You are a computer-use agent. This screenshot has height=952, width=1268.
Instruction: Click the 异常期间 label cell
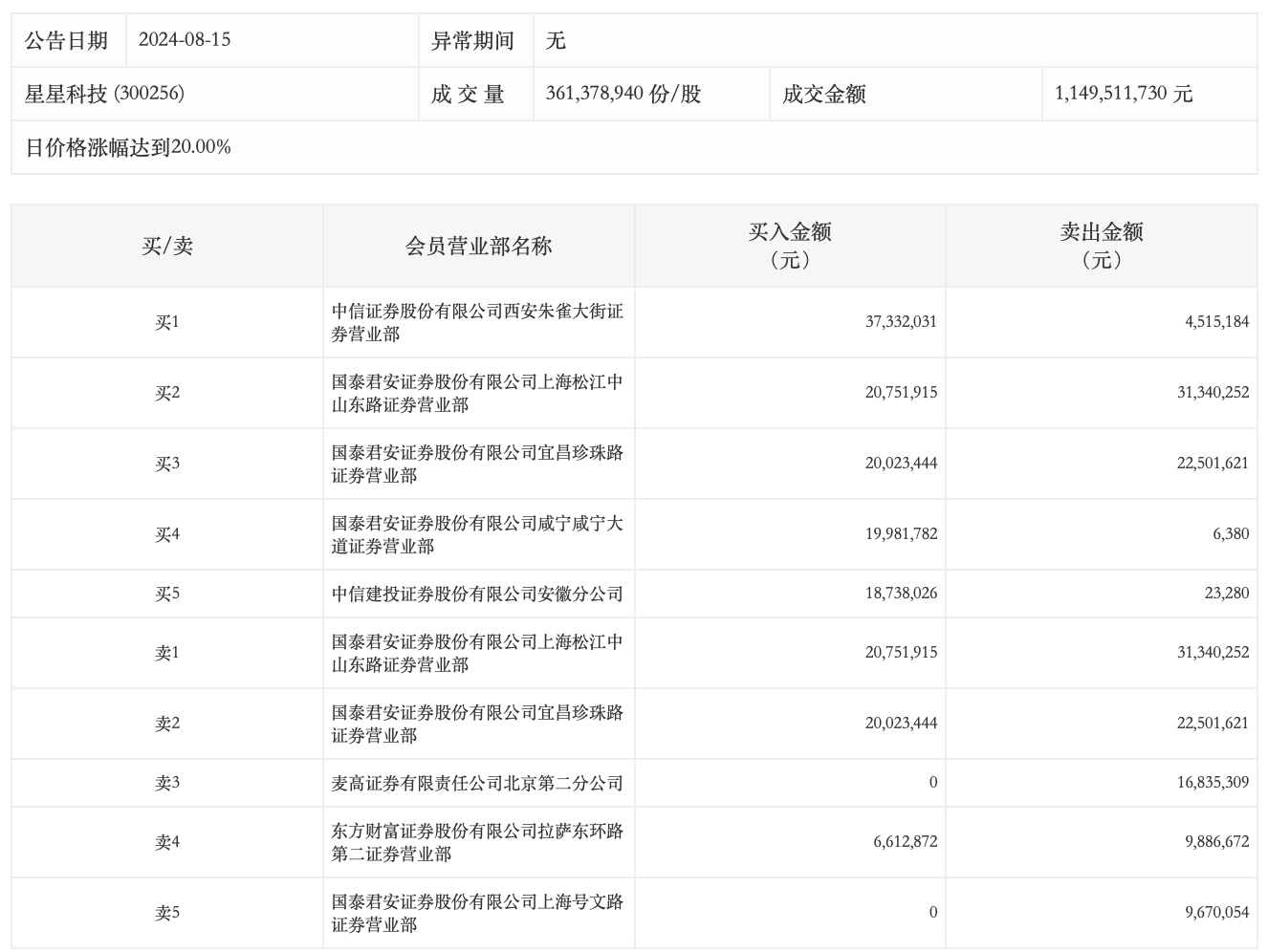click(472, 40)
